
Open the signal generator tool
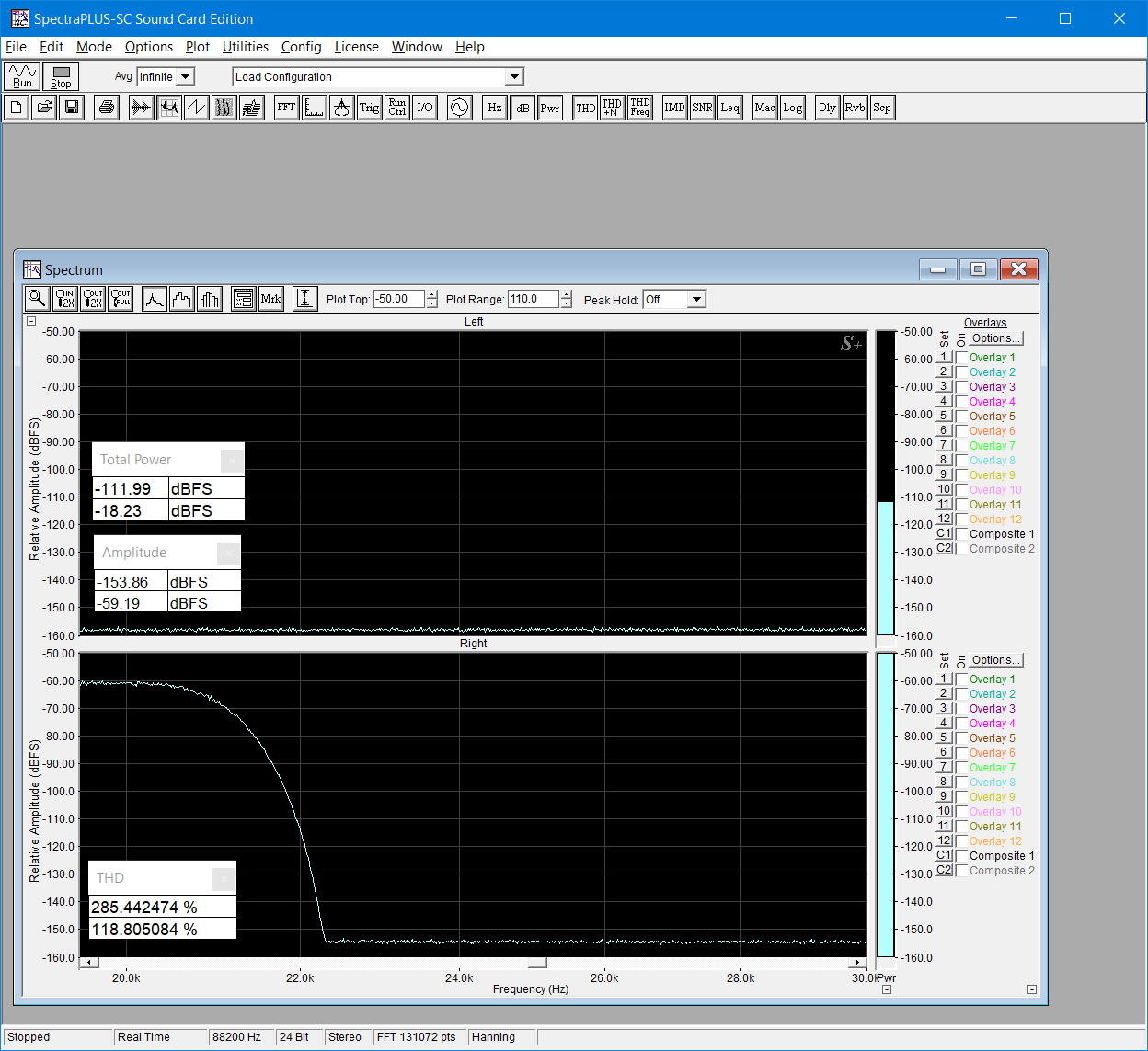[x=459, y=108]
